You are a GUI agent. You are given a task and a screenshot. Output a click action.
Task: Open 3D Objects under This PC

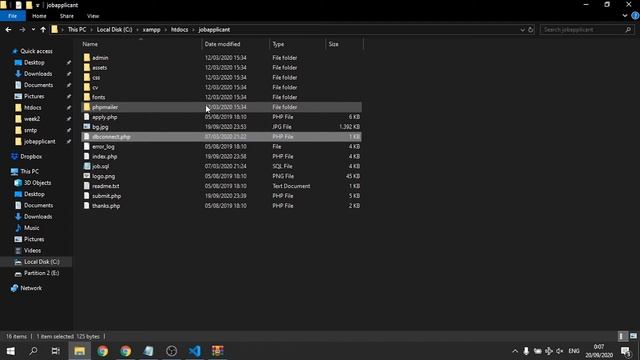click(x=37, y=183)
